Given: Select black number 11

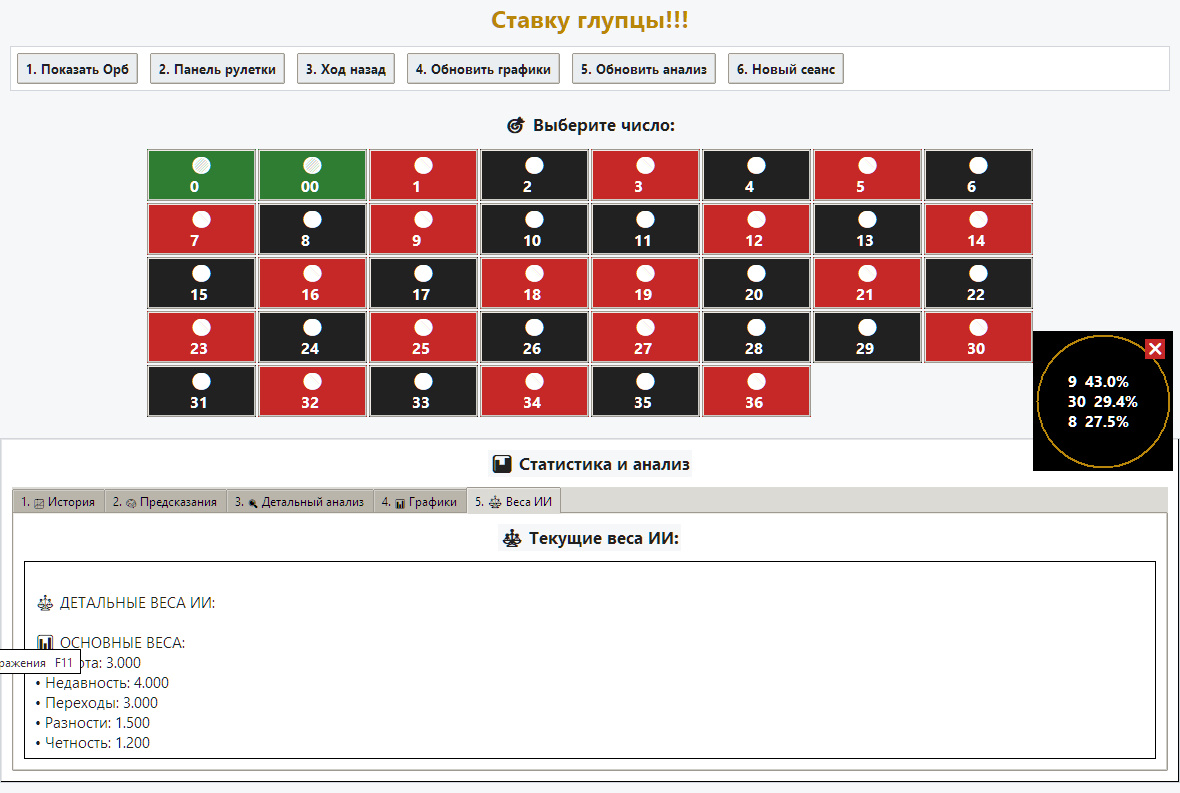Looking at the screenshot, I should [x=645, y=229].
